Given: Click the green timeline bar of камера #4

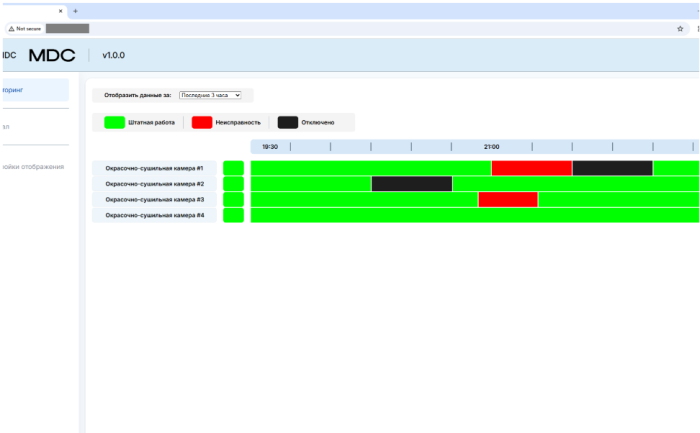Looking at the screenshot, I should pyautogui.click(x=475, y=215).
